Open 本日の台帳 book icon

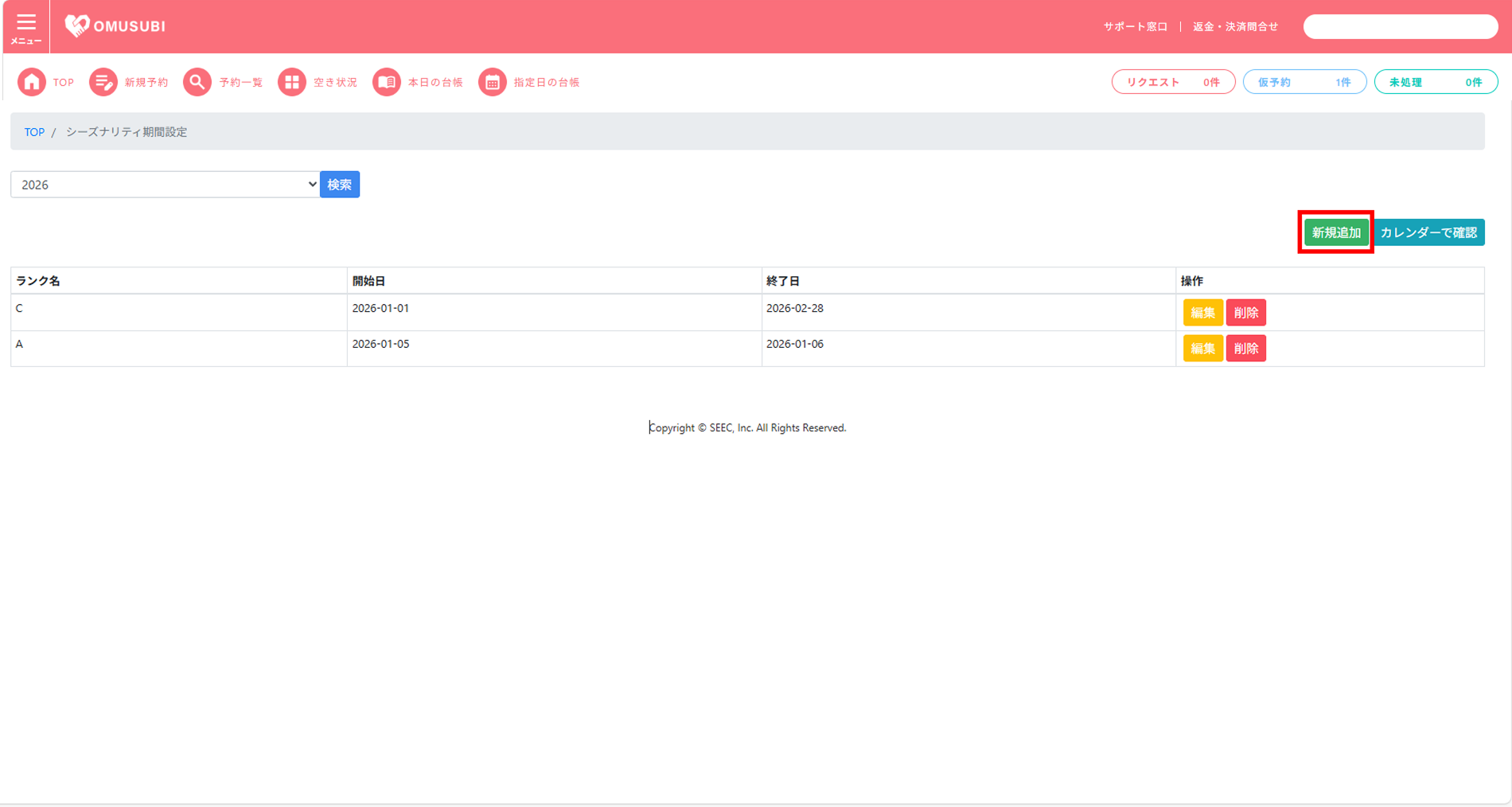pyautogui.click(x=387, y=82)
